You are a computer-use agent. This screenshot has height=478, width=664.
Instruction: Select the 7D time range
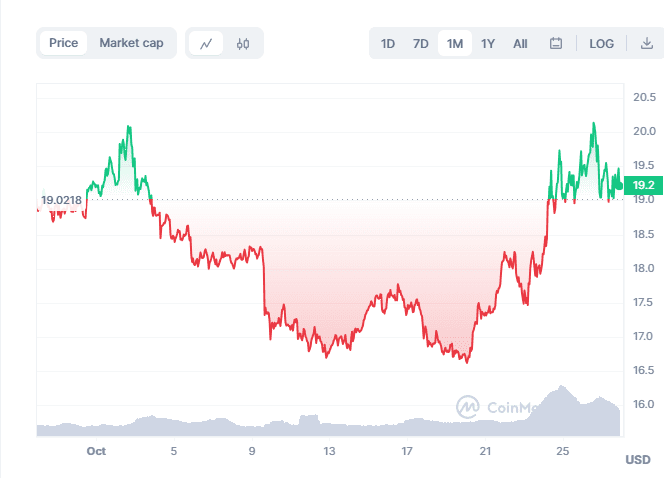tap(421, 44)
